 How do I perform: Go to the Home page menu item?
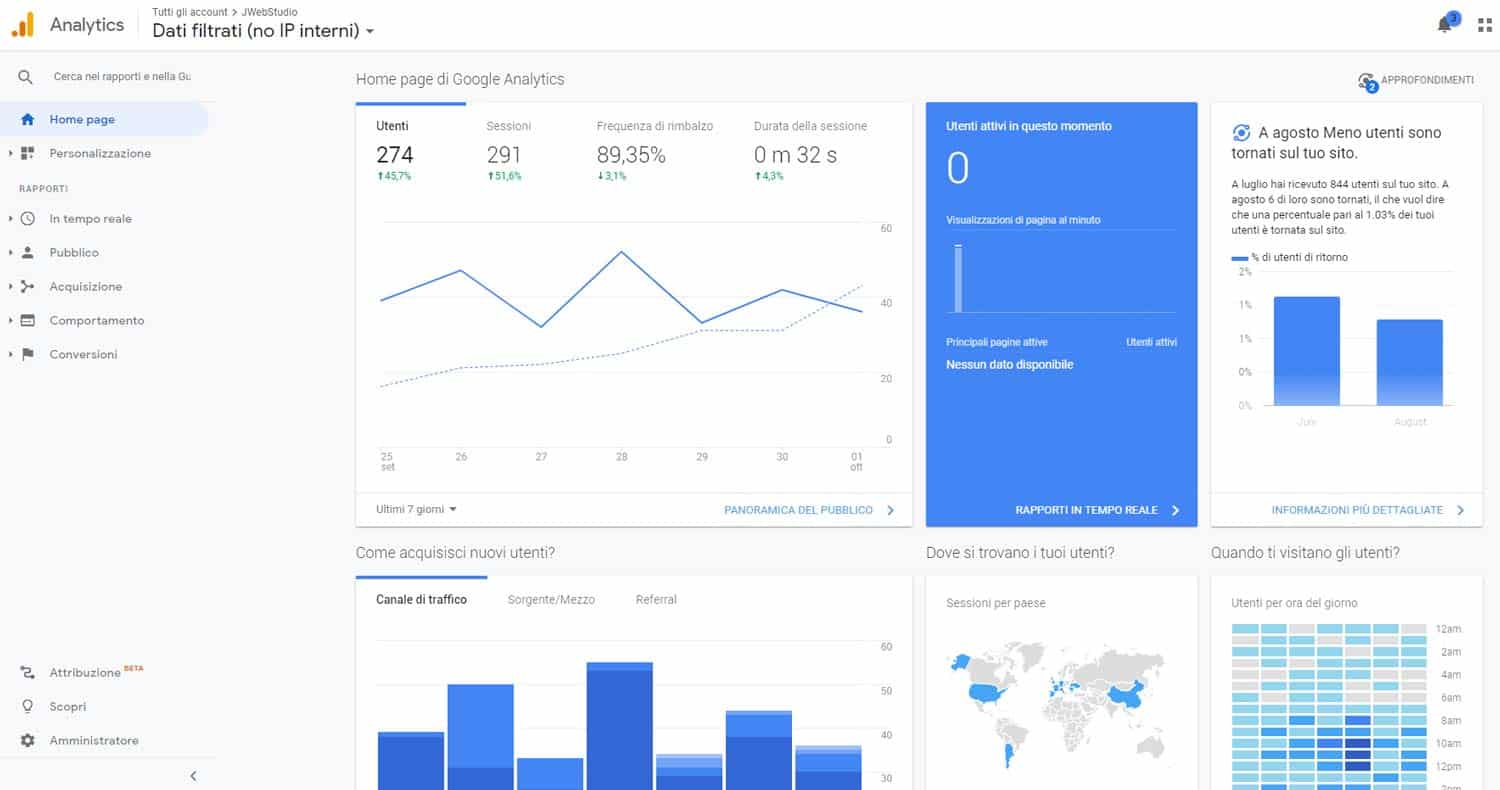[104, 119]
